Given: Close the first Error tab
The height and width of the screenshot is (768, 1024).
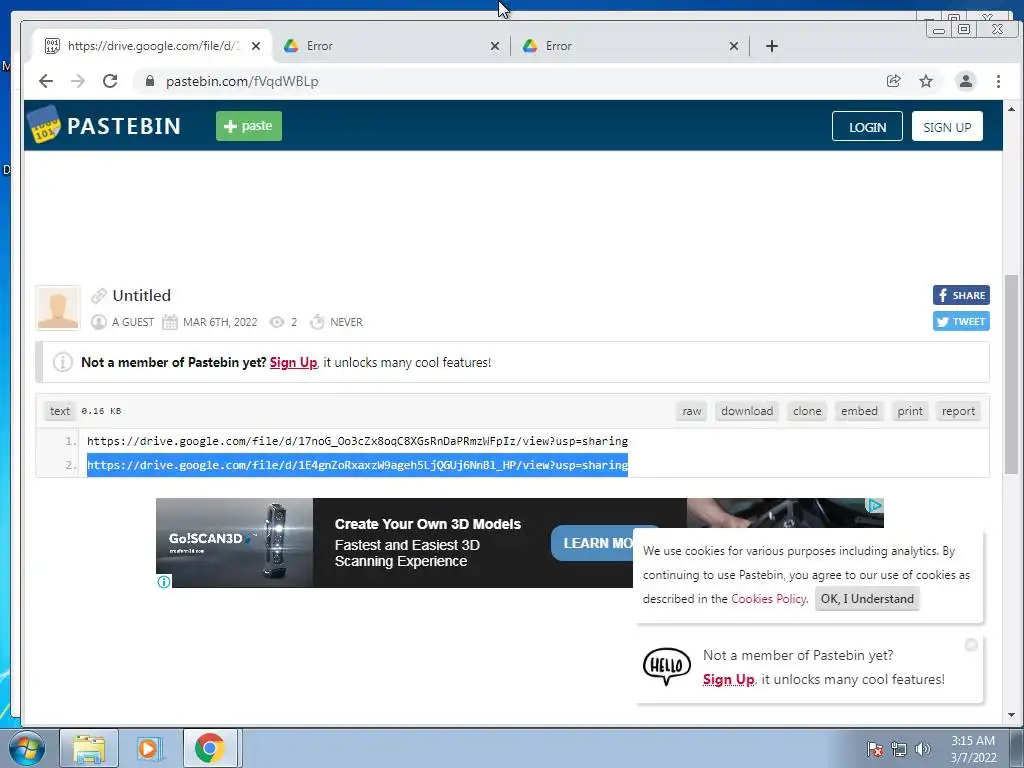Looking at the screenshot, I should [x=494, y=46].
